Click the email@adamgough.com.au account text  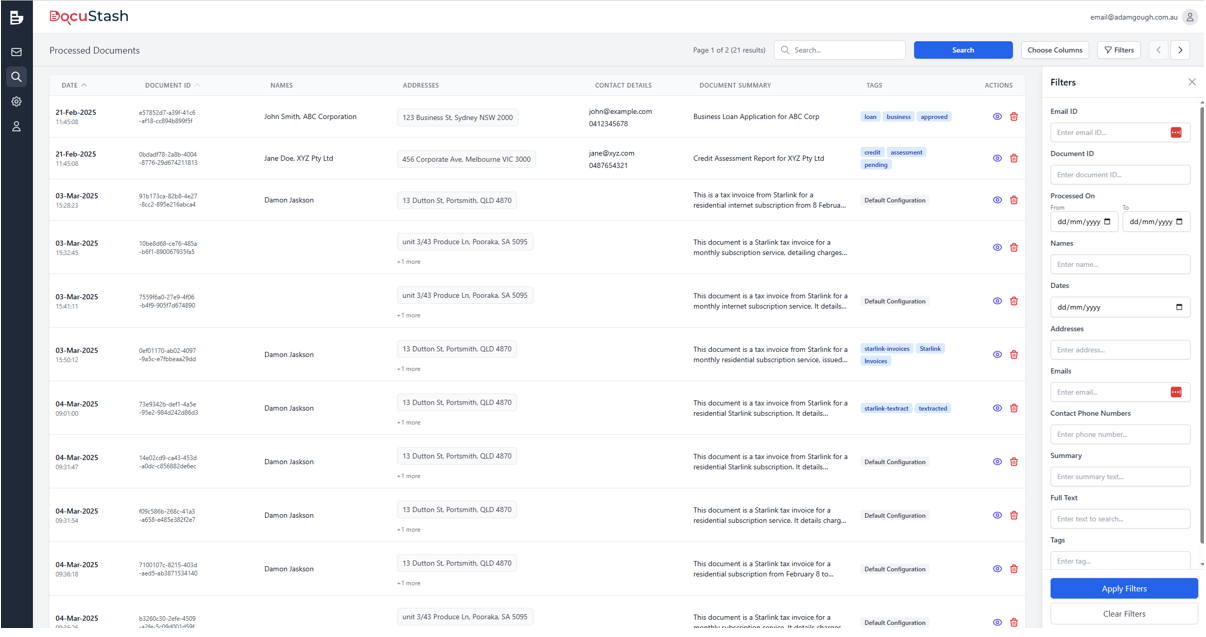(x=1134, y=17)
